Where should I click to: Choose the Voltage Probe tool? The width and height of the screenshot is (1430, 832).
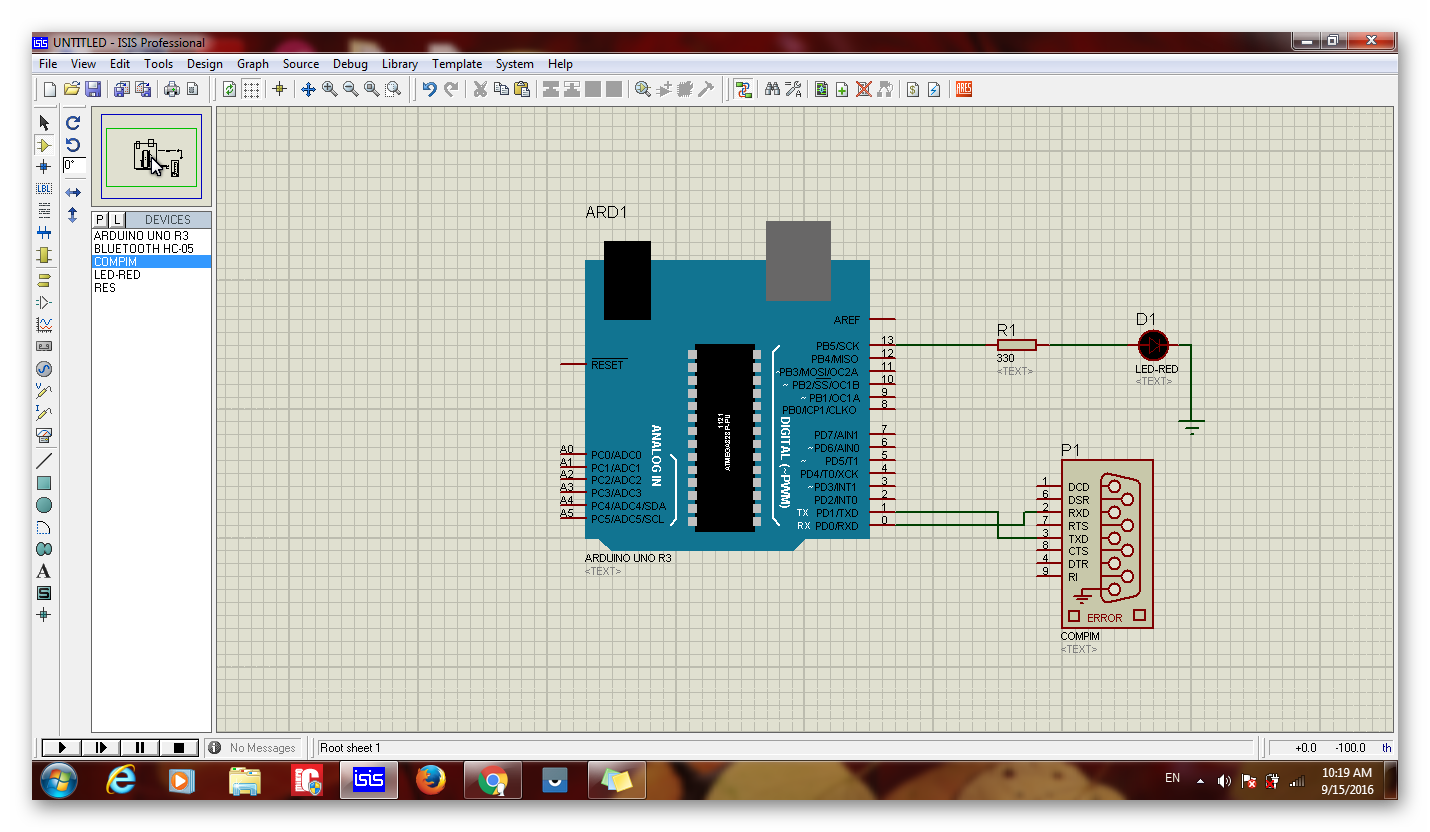pos(43,390)
